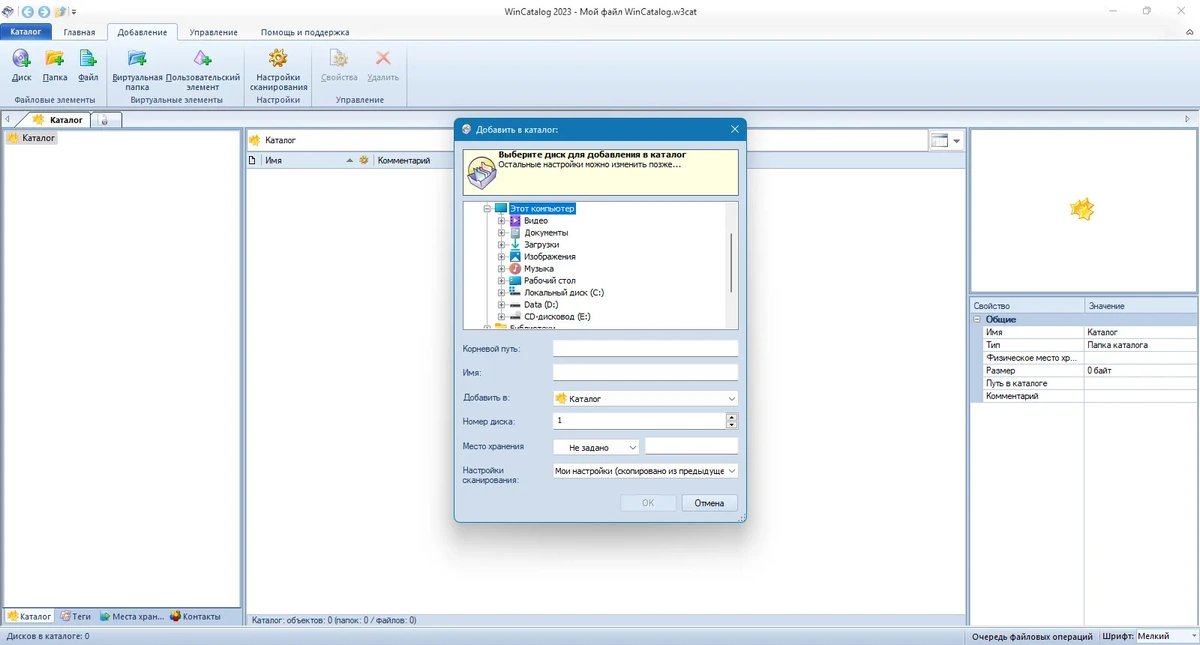The width and height of the screenshot is (1200, 645).
Task: Open the Добавить в dropdown
Action: 645,399
